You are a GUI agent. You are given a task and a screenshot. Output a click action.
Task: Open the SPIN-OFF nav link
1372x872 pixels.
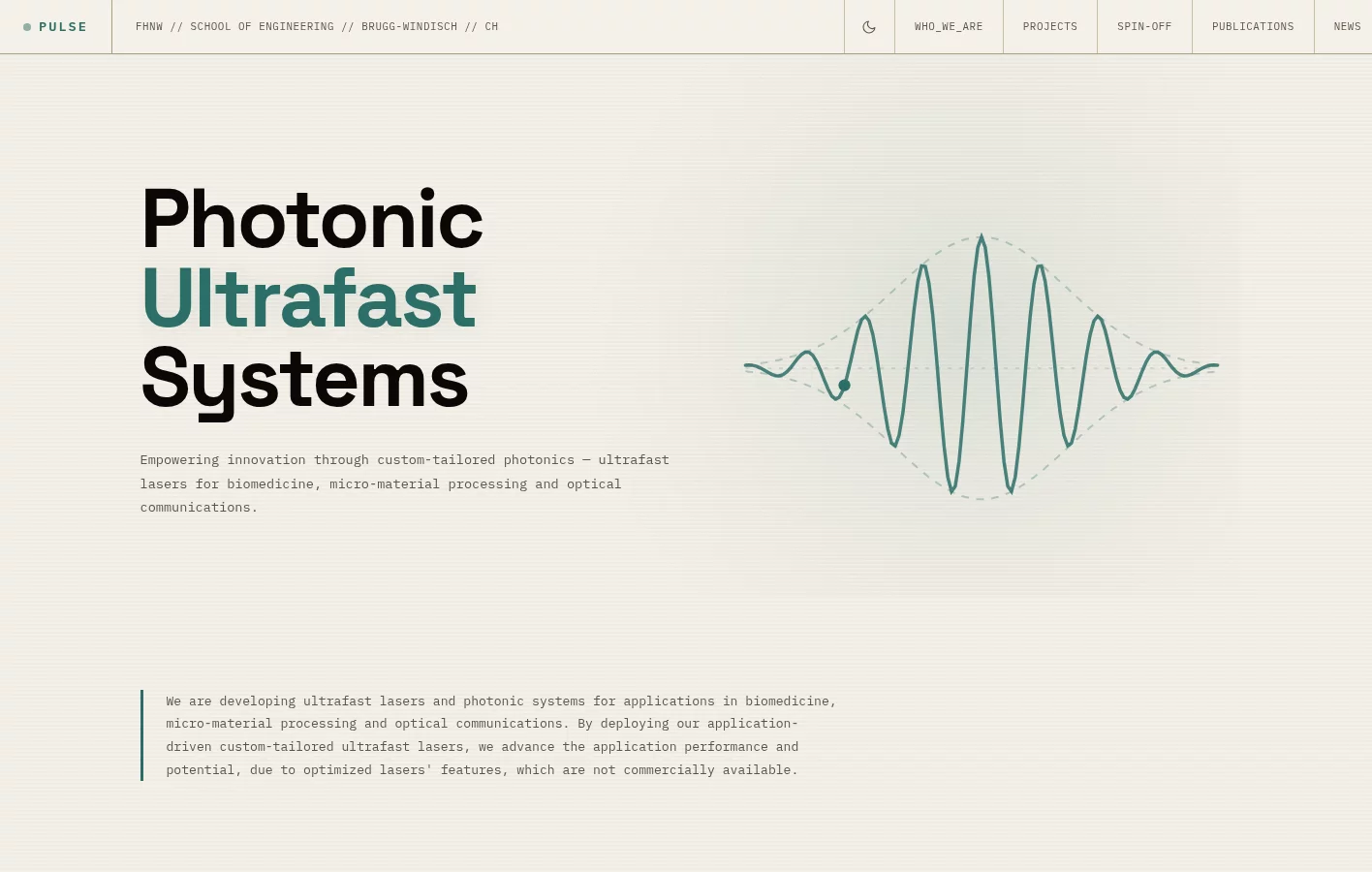click(1144, 27)
